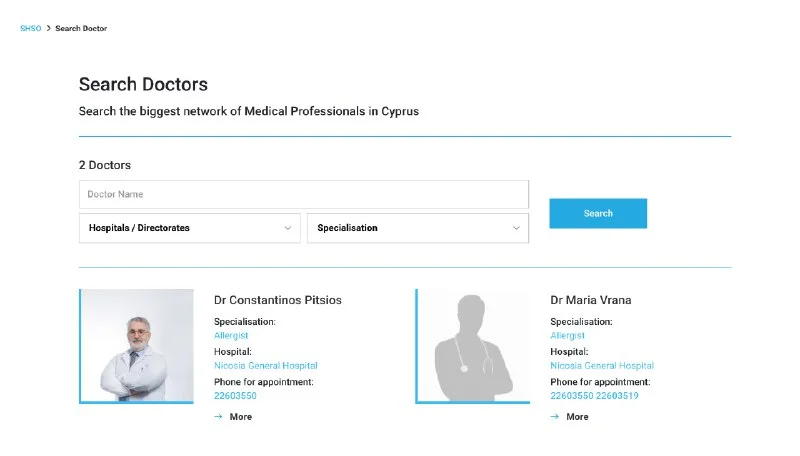The height and width of the screenshot is (456, 800).
Task: Click Dr Maria Vrana's silhouette placeholder image
Action: (474, 346)
